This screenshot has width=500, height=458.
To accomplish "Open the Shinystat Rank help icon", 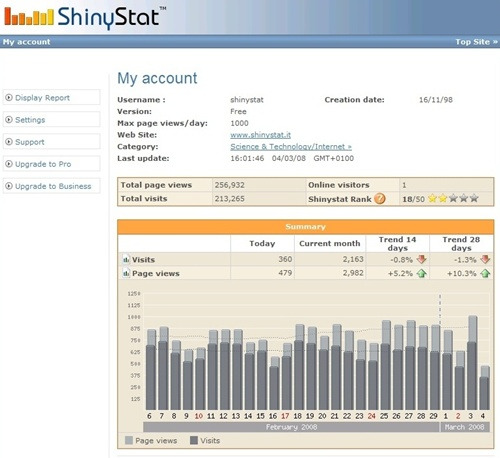I will (x=379, y=199).
